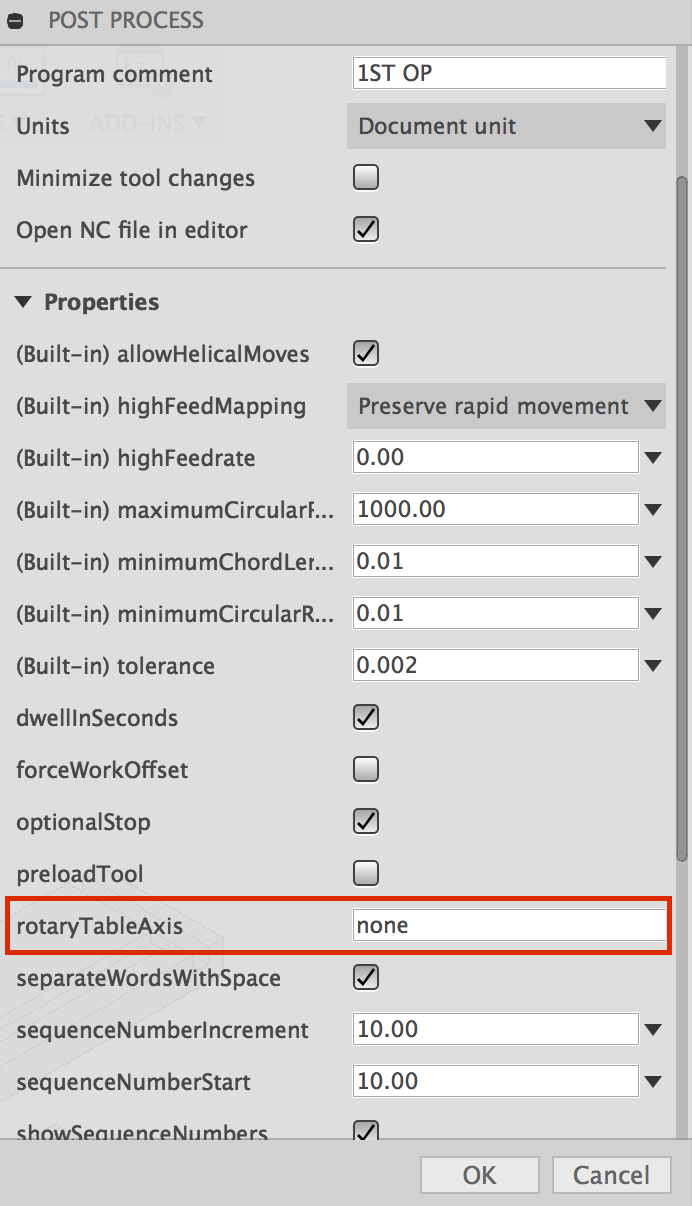Viewport: 692px width, 1206px height.
Task: Collapse the POST PROCESS dialog
Action: pos(15,19)
